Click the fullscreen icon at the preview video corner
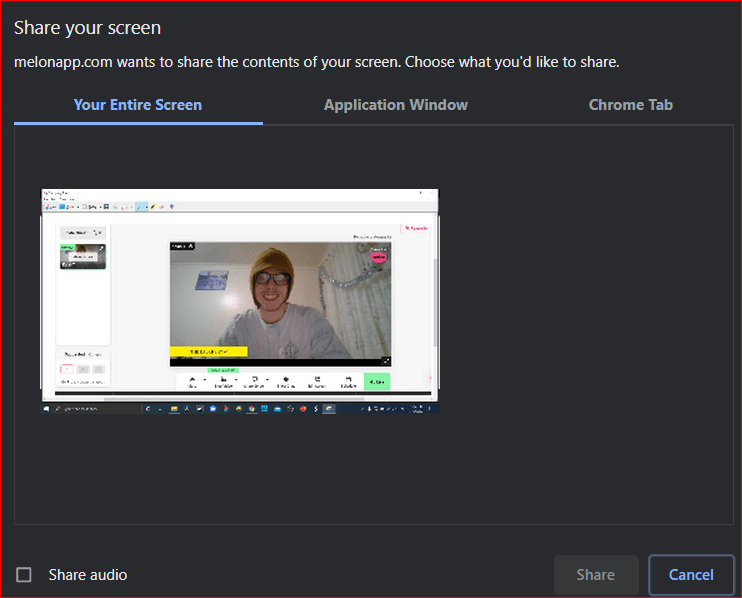 click(x=385, y=361)
